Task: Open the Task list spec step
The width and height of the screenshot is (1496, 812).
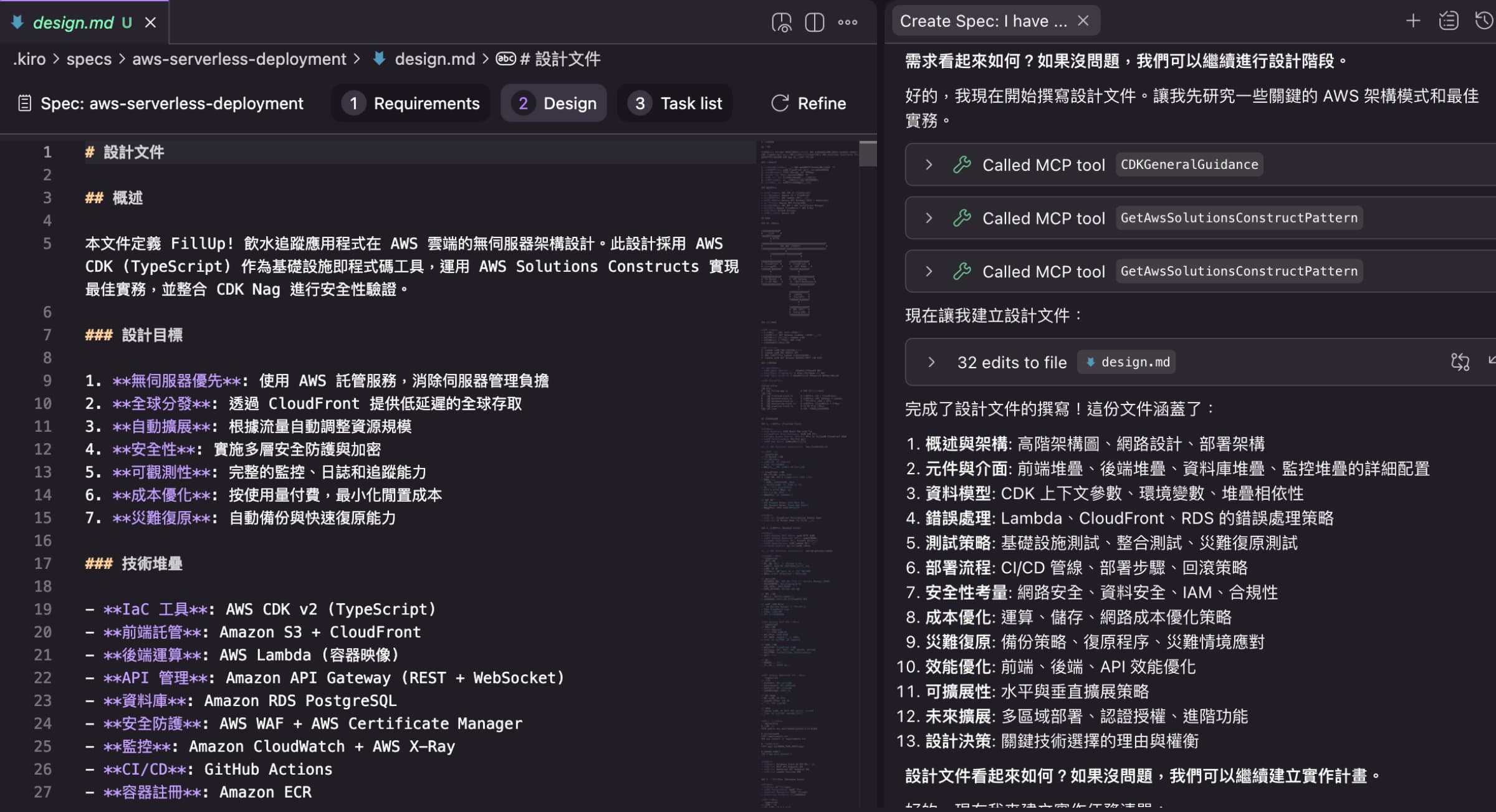Action: [675, 103]
